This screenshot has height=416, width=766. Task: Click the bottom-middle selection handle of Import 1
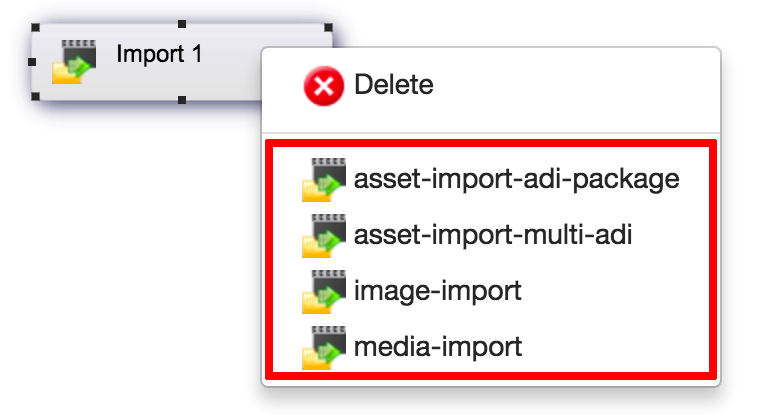pos(182,100)
